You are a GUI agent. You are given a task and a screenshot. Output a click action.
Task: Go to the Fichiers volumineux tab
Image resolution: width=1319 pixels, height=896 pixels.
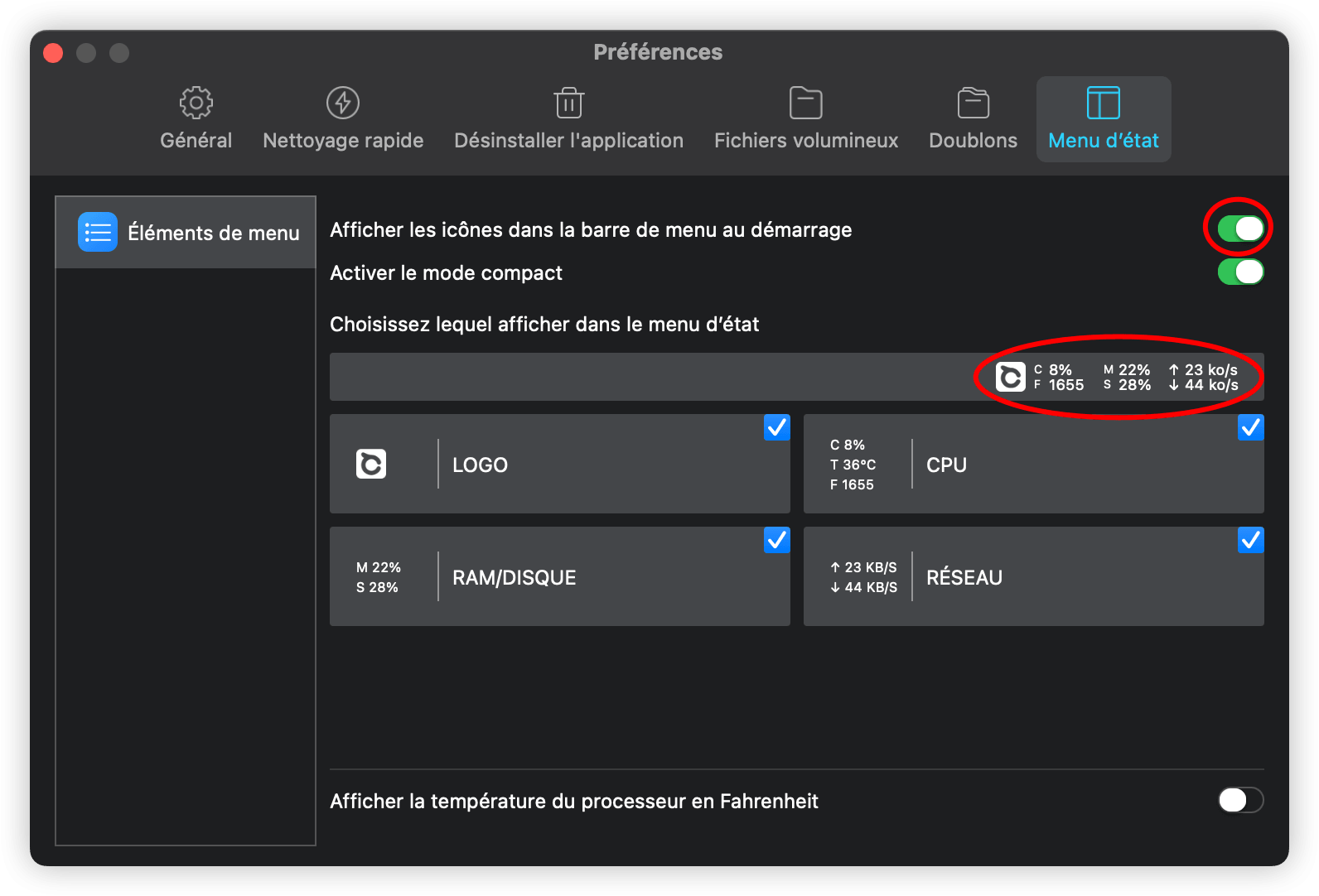coord(806,119)
